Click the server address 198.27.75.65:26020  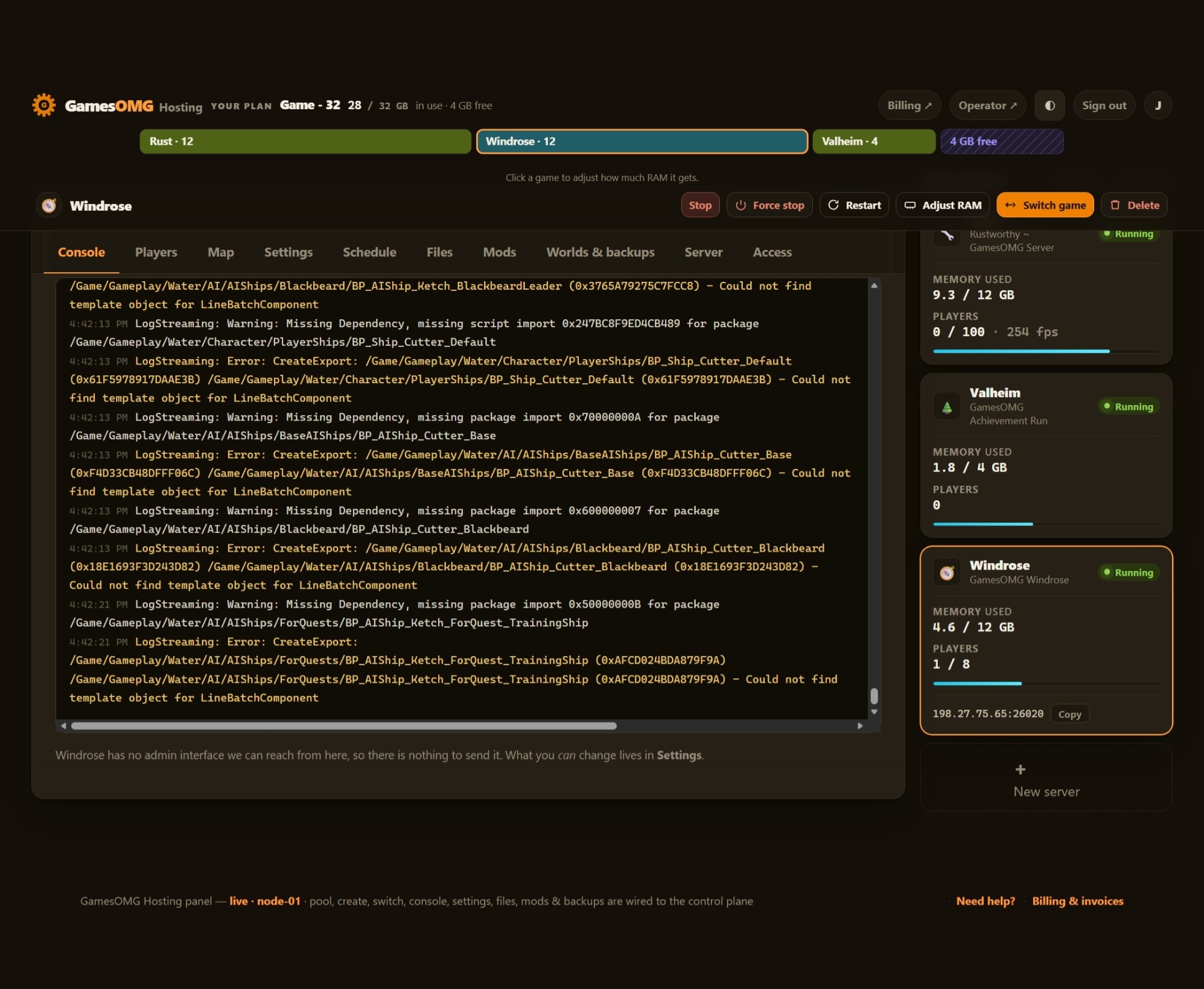pyautogui.click(x=988, y=714)
